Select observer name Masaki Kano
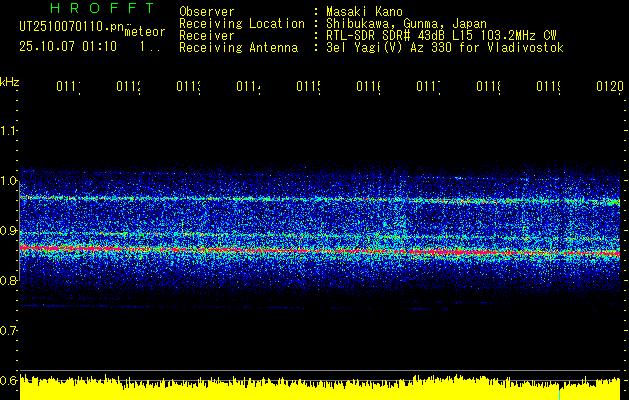629x400 pixels. tap(364, 11)
